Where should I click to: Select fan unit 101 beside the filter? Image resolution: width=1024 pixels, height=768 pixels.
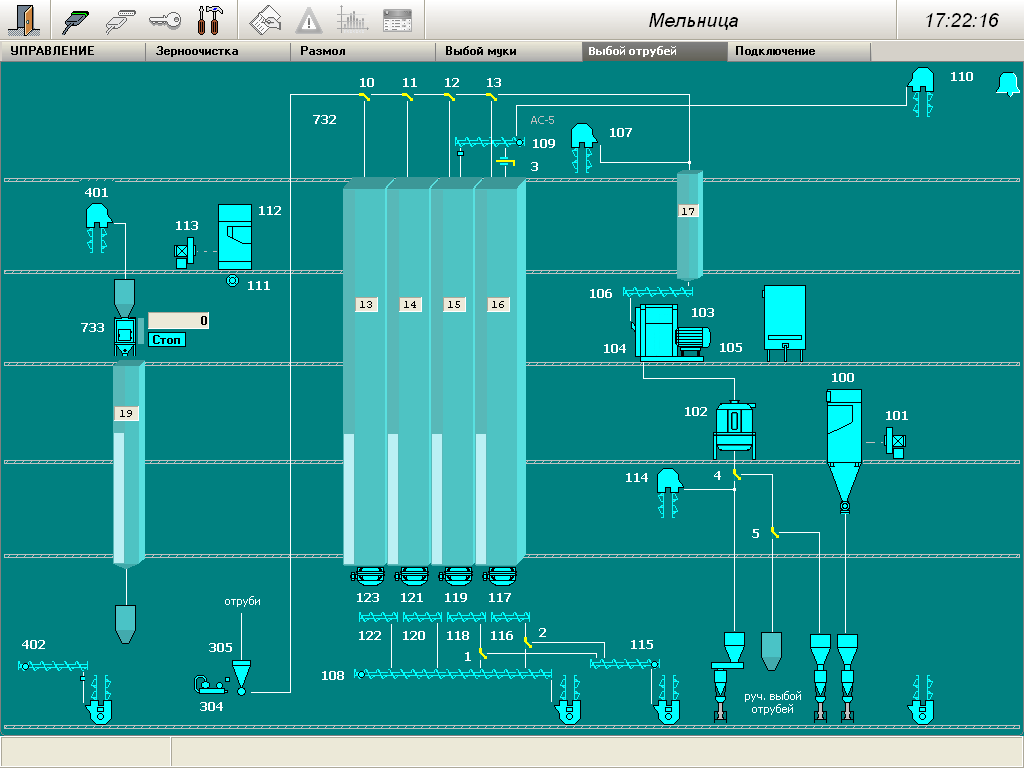coord(895,440)
